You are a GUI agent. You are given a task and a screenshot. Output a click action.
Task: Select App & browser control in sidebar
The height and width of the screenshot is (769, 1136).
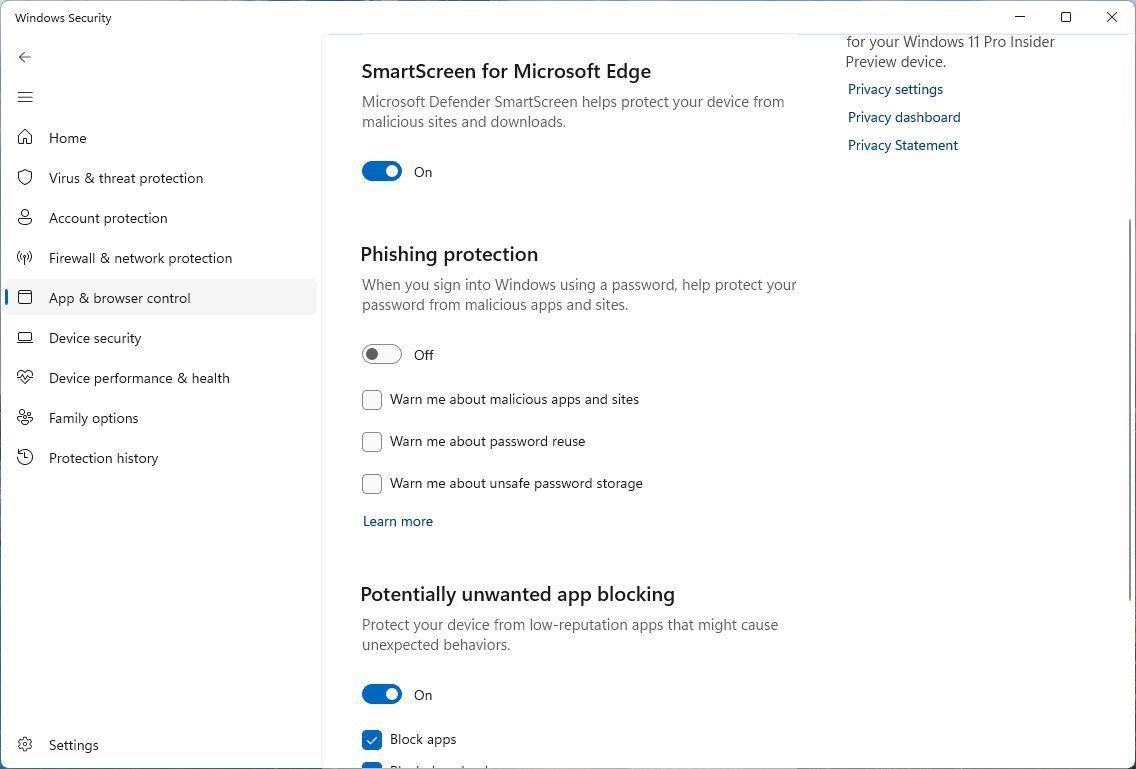pyautogui.click(x=119, y=298)
